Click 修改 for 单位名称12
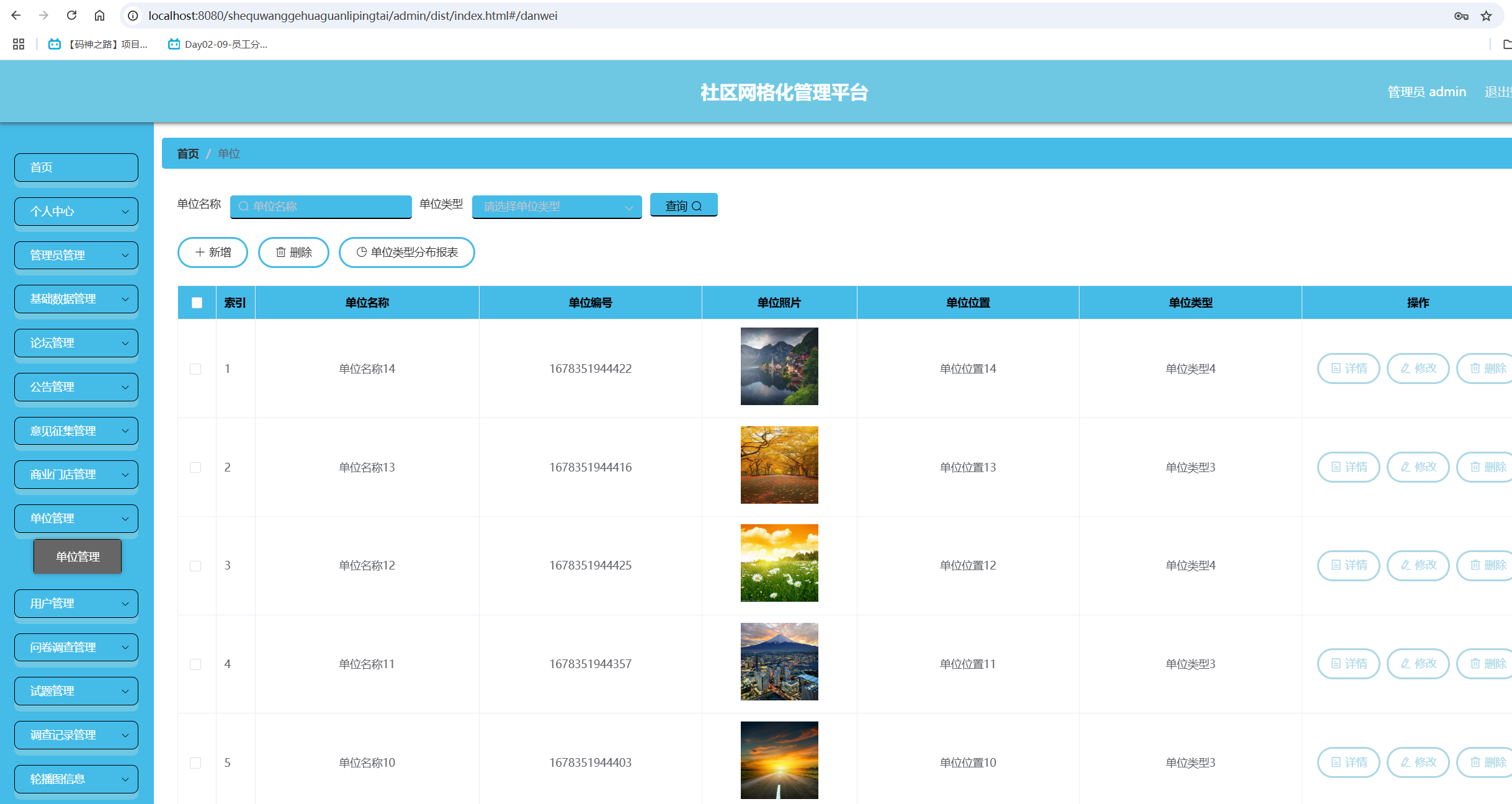The image size is (1512, 804). [x=1418, y=565]
